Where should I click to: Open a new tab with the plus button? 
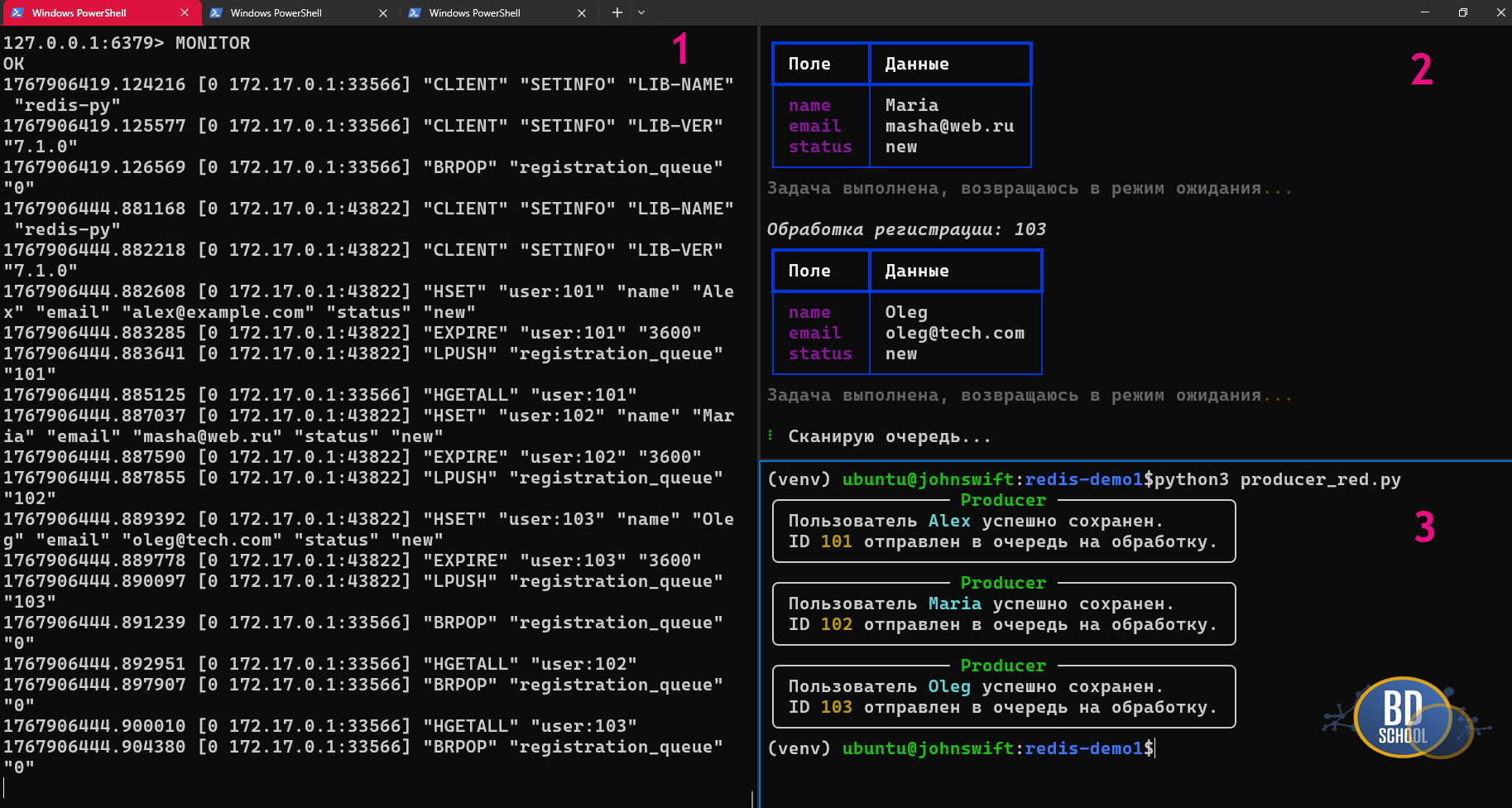click(617, 12)
